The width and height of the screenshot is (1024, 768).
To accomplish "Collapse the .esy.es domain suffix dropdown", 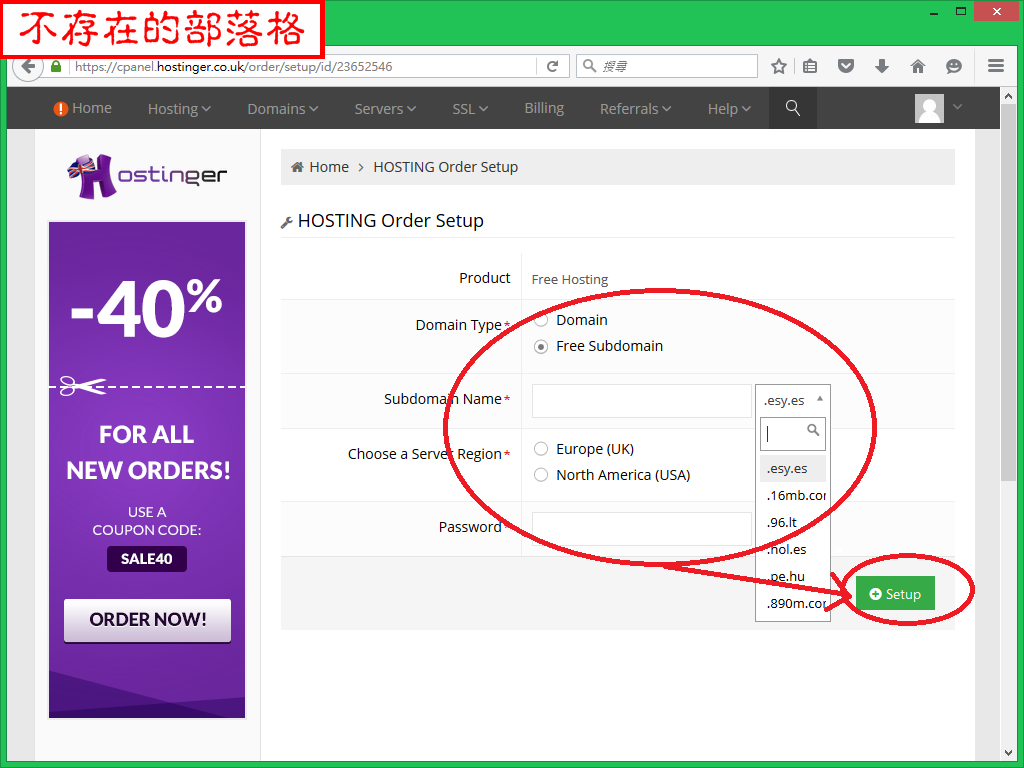I will point(793,400).
